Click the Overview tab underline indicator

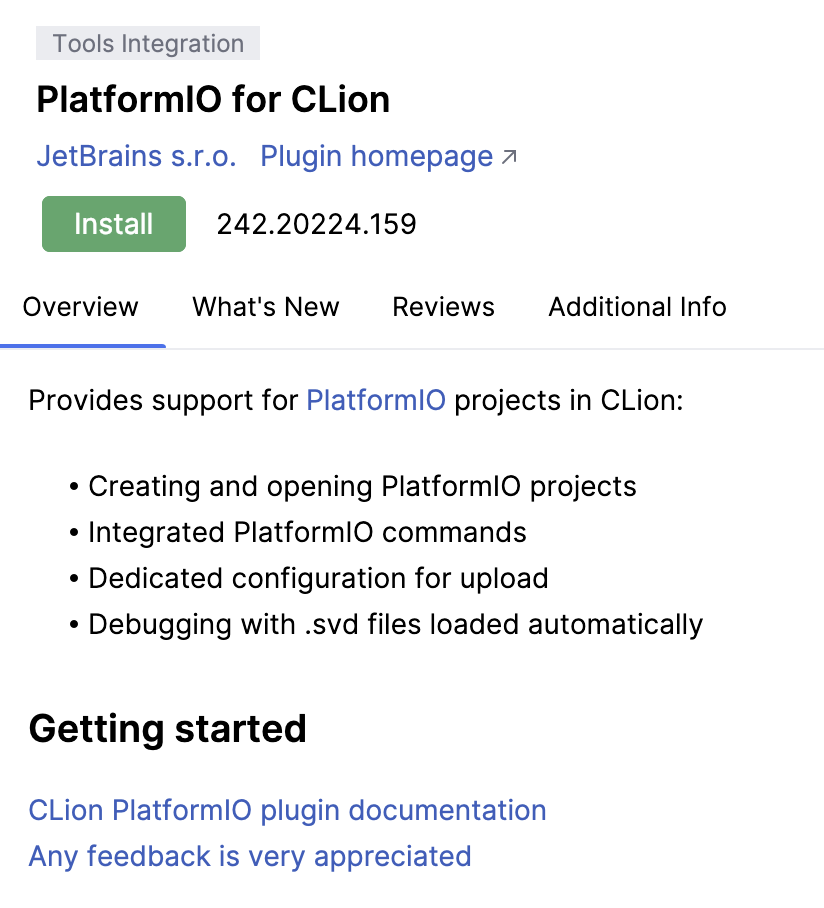(x=83, y=344)
